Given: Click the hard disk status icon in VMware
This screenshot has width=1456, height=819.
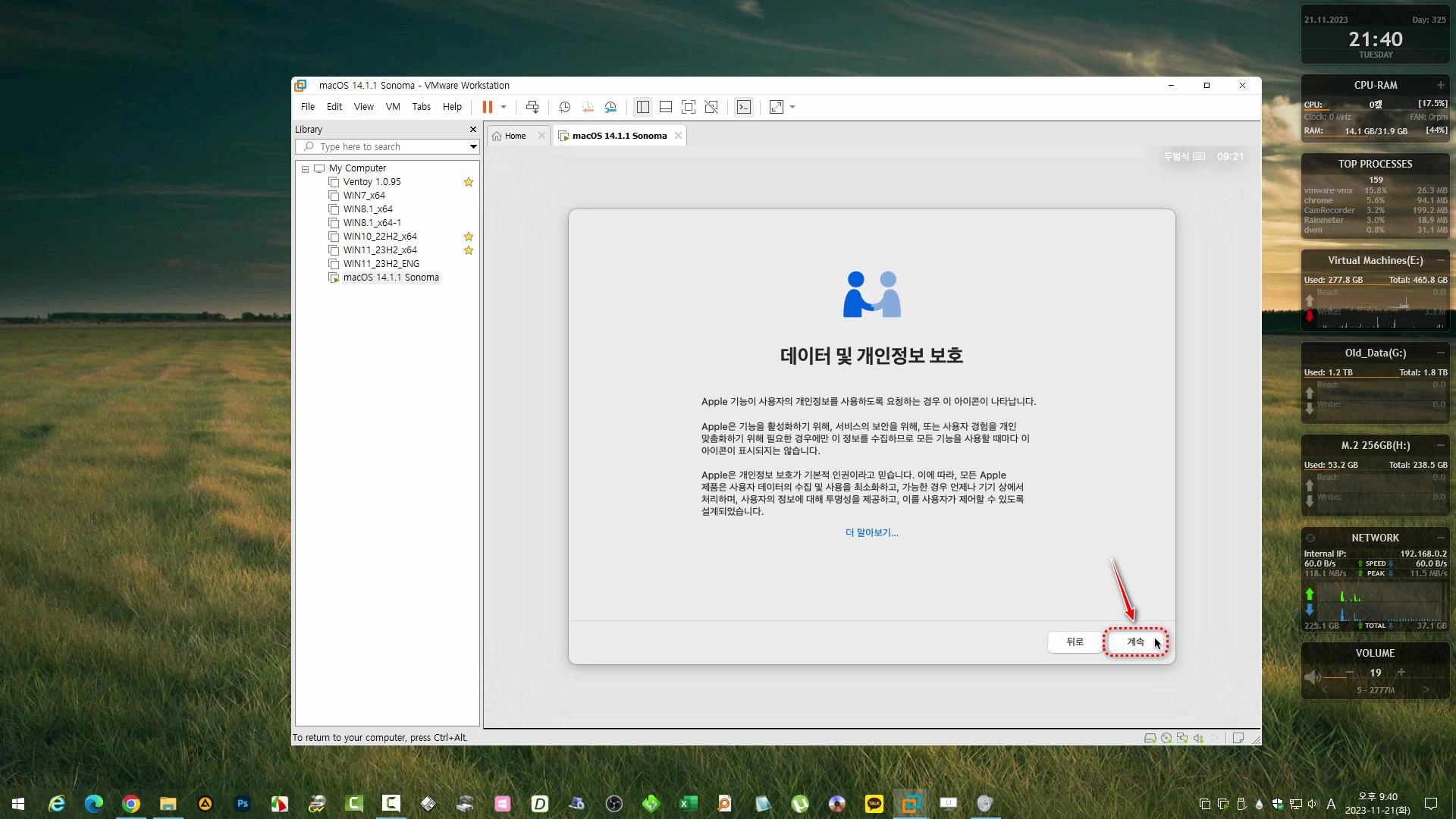Looking at the screenshot, I should click(x=1150, y=738).
